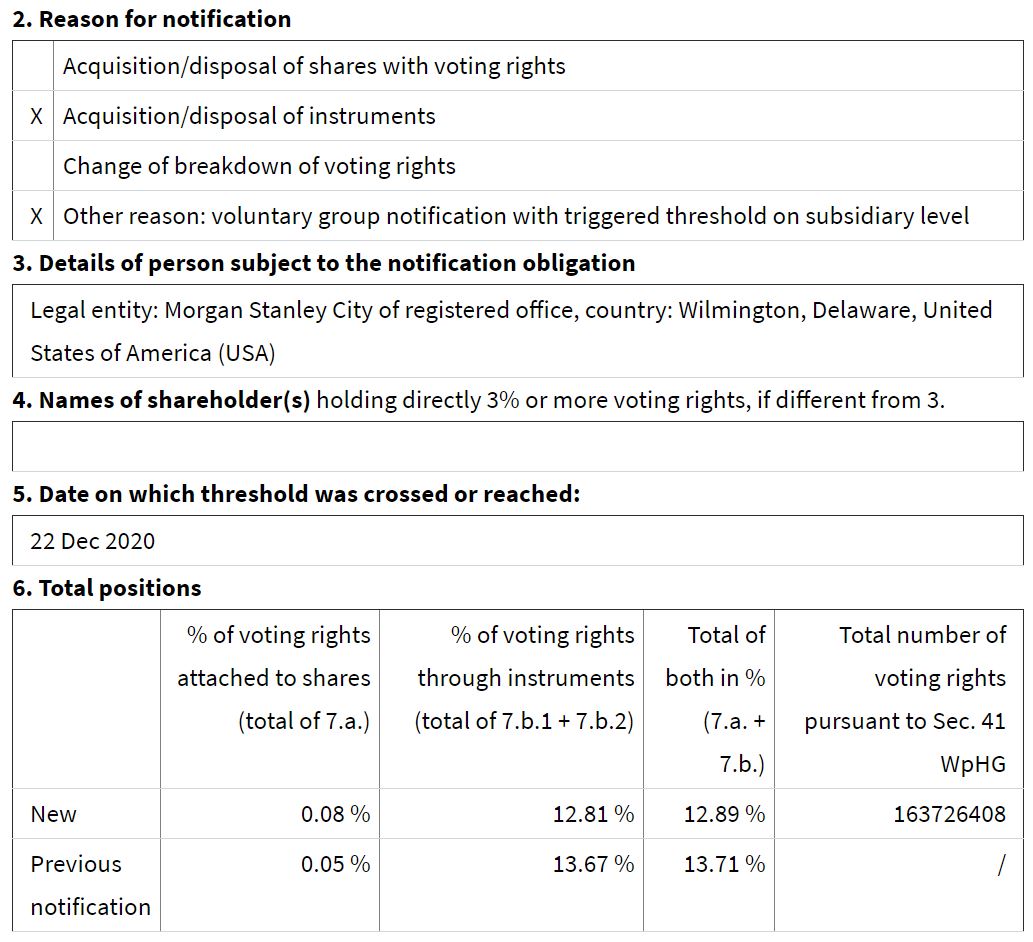Click the New 0.08 % shares cell
1033x942 pixels.
(335, 814)
